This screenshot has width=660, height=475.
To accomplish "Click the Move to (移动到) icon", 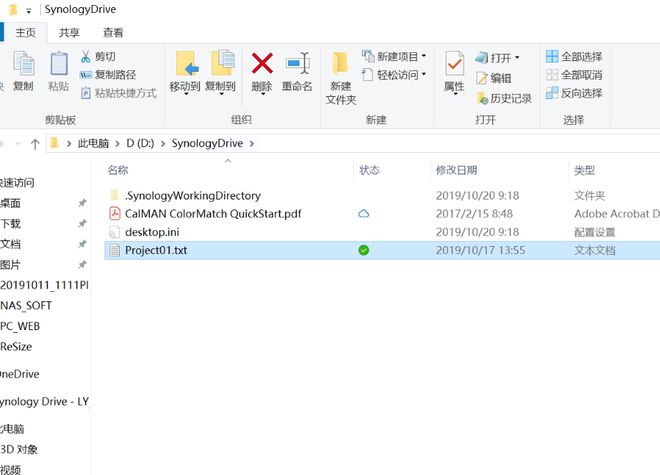I will click(185, 64).
